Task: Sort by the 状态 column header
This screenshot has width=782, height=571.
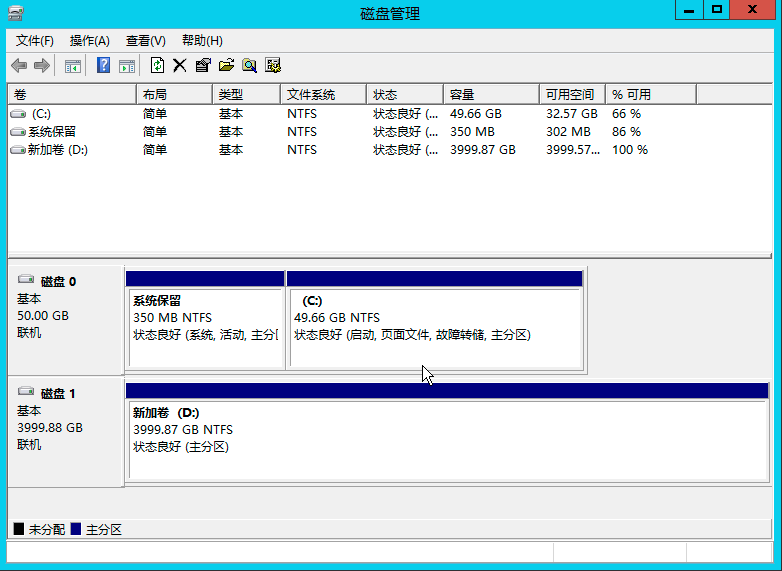Action: pos(405,94)
